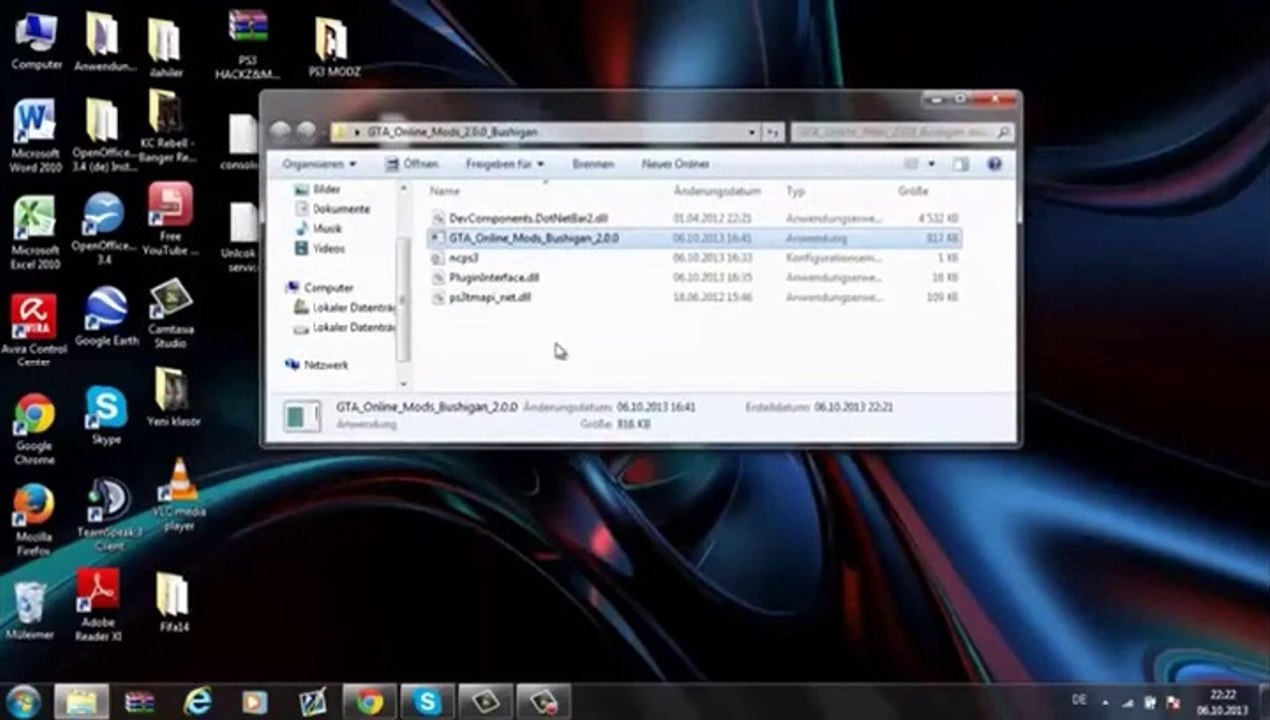Image resolution: width=1270 pixels, height=720 pixels.
Task: Toggle the preview pane icon in Explorer
Action: pyautogui.click(x=960, y=164)
